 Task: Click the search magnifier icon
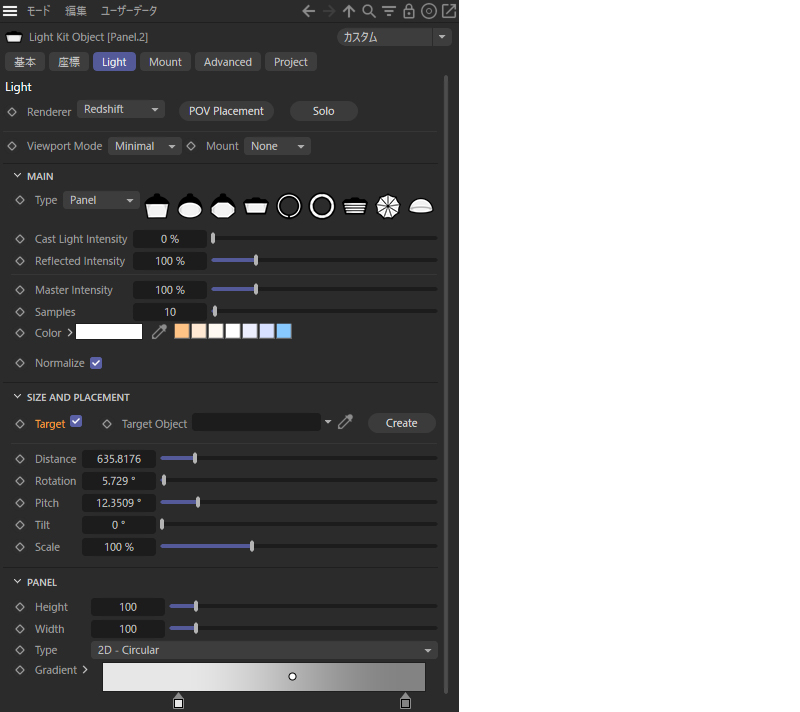369,11
